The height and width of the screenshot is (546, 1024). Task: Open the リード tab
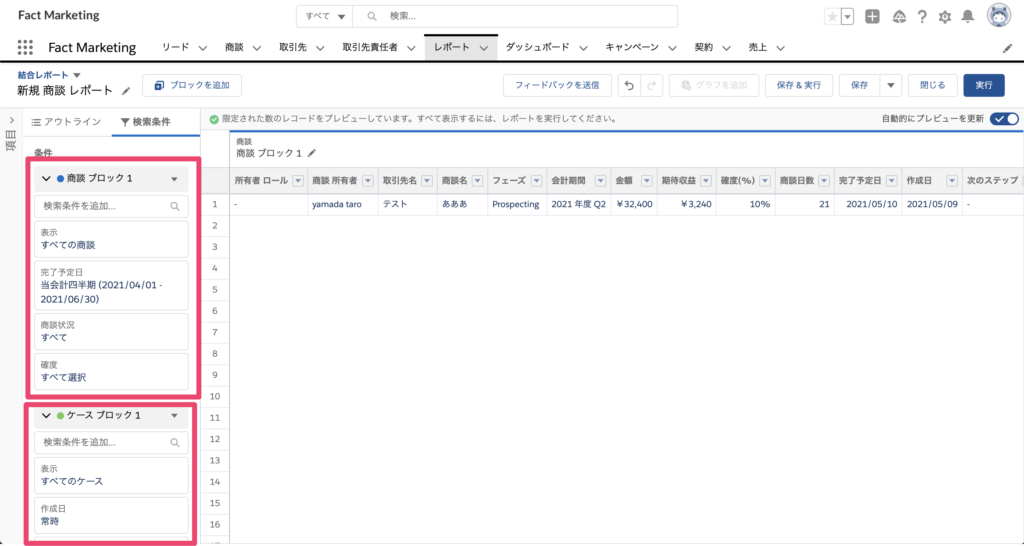coord(176,47)
